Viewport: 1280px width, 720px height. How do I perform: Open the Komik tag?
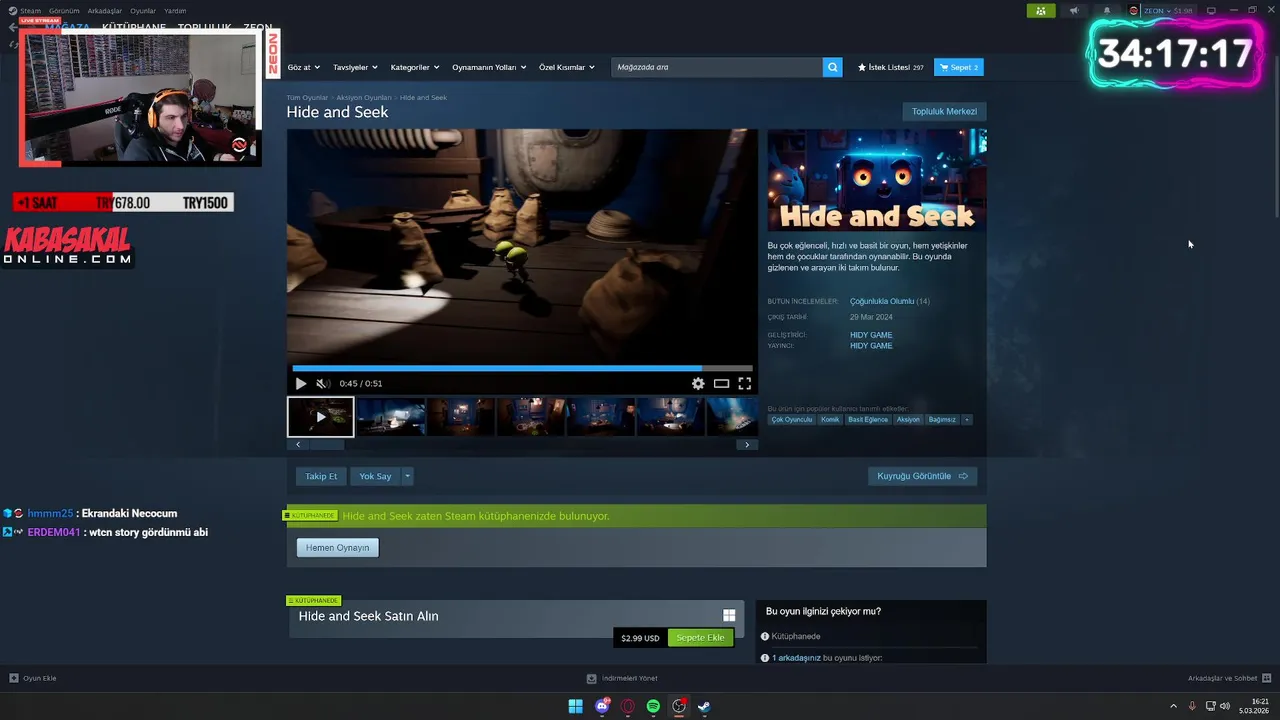pyautogui.click(x=830, y=420)
